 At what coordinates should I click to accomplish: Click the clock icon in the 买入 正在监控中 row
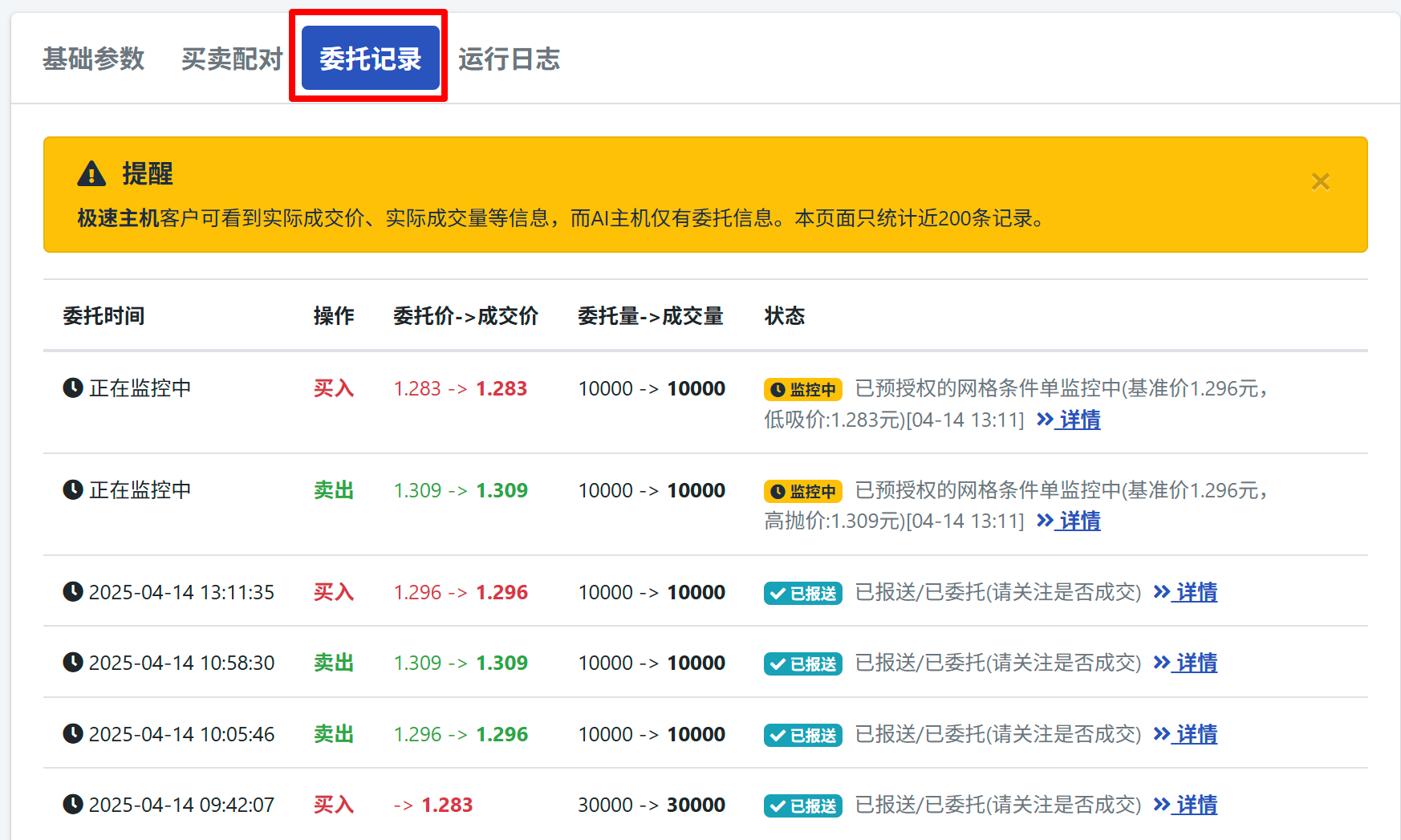tap(73, 388)
